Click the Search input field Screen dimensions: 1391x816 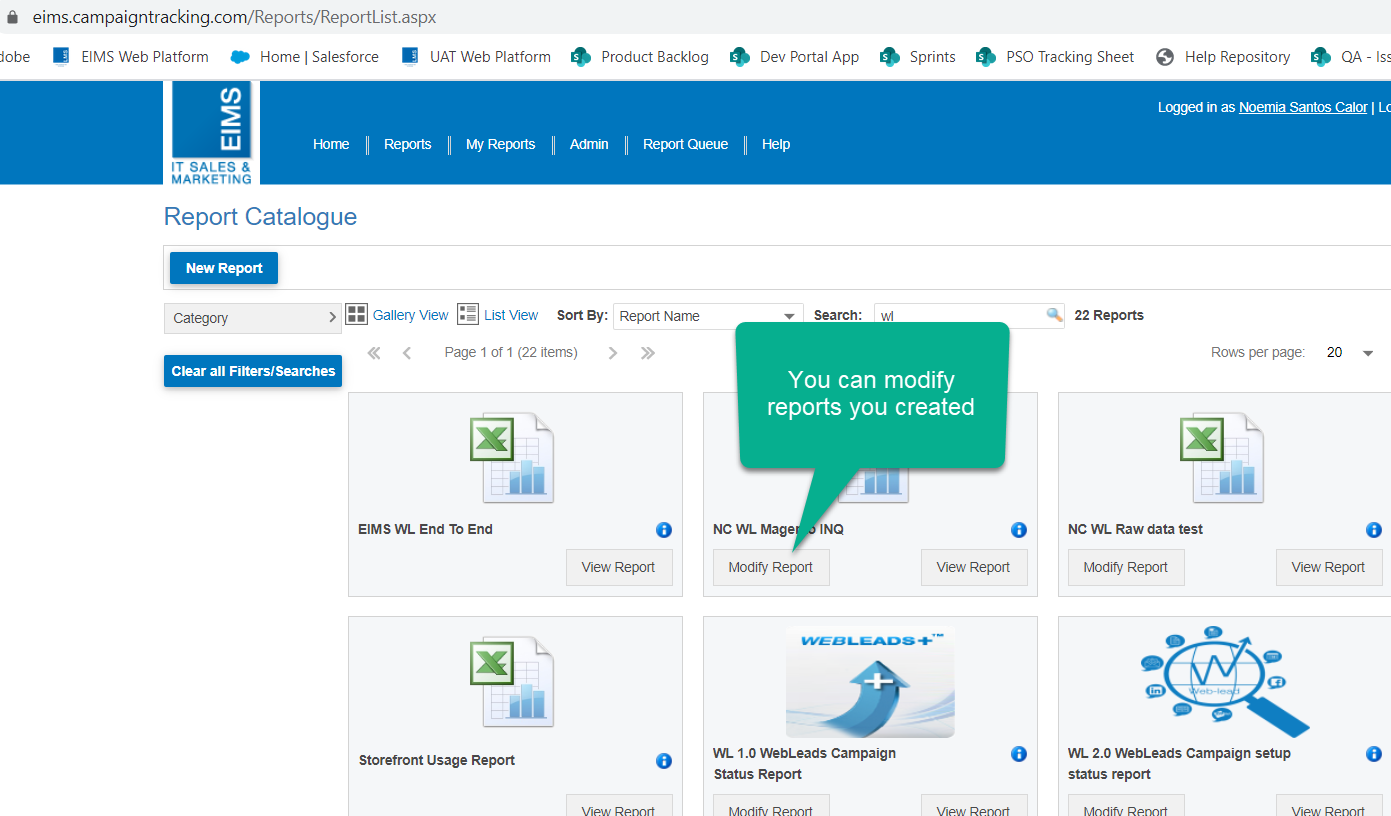coord(970,316)
